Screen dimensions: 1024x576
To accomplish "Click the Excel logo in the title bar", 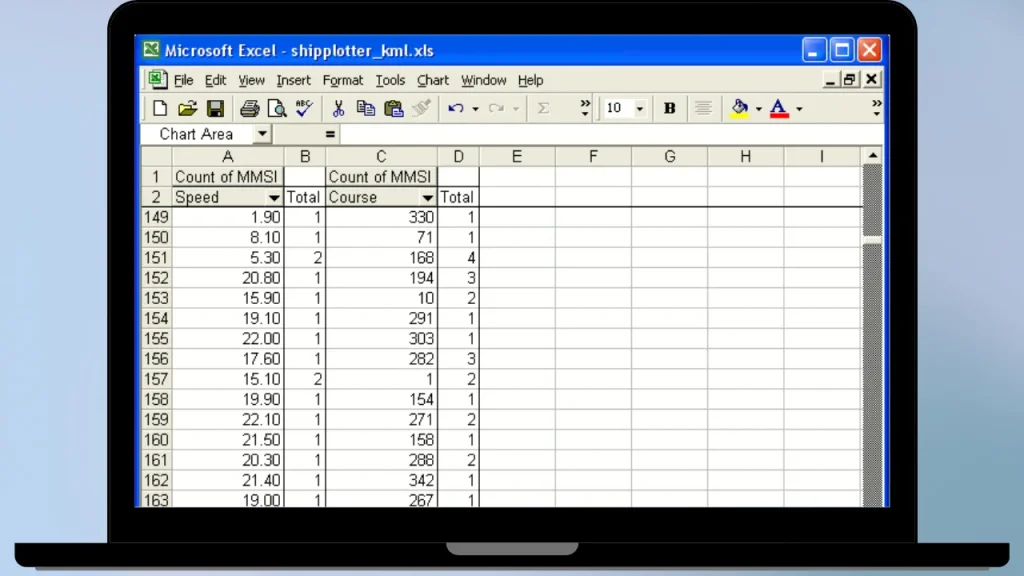I will click(151, 50).
